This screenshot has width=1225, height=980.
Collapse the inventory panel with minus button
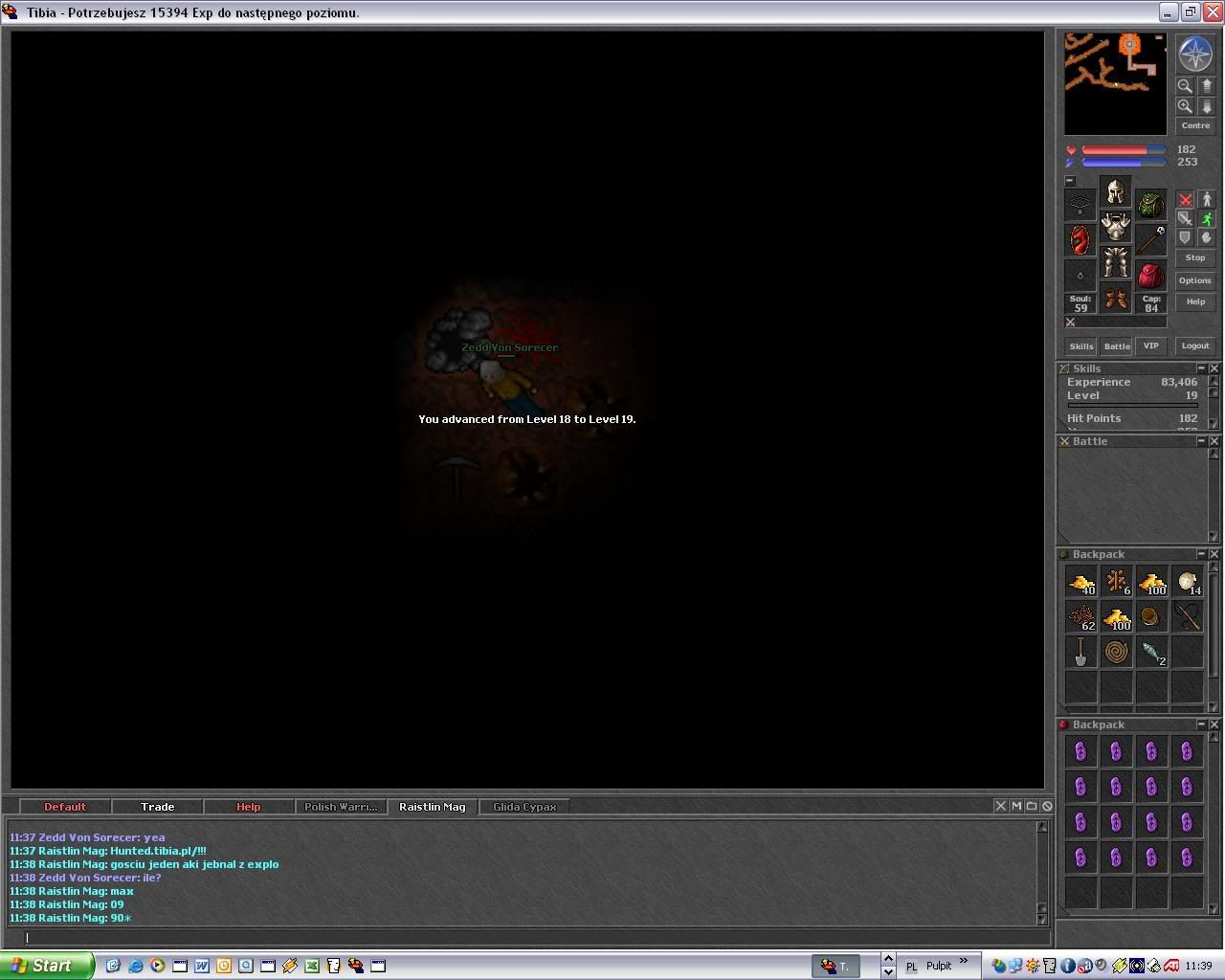coord(1070,181)
